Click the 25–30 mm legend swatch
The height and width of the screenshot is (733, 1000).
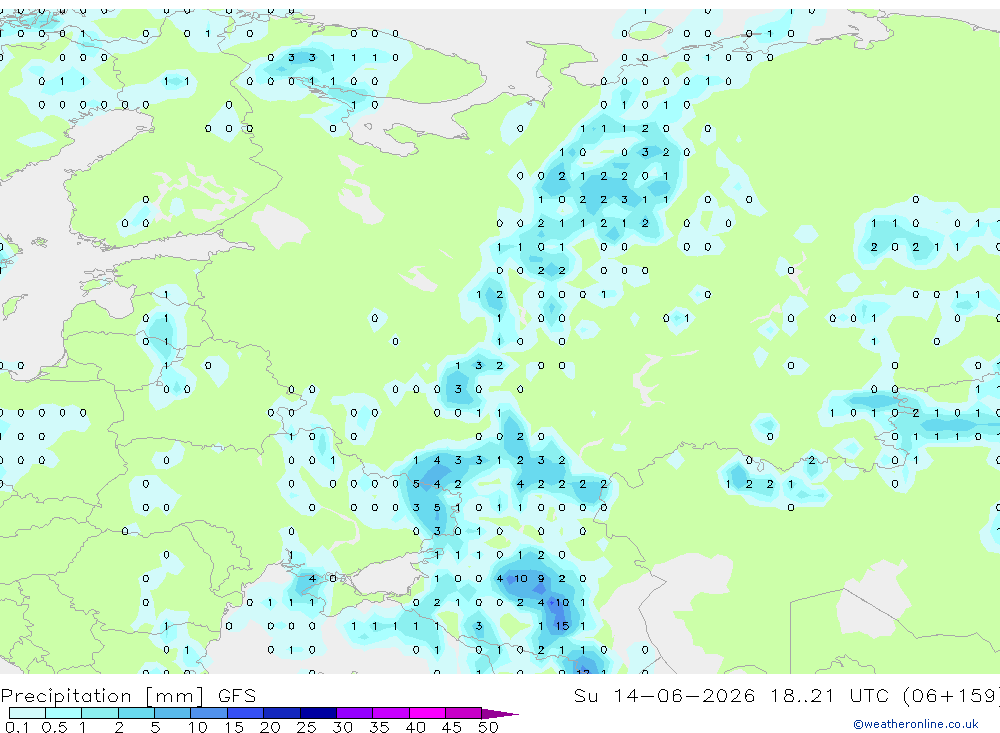(318, 713)
